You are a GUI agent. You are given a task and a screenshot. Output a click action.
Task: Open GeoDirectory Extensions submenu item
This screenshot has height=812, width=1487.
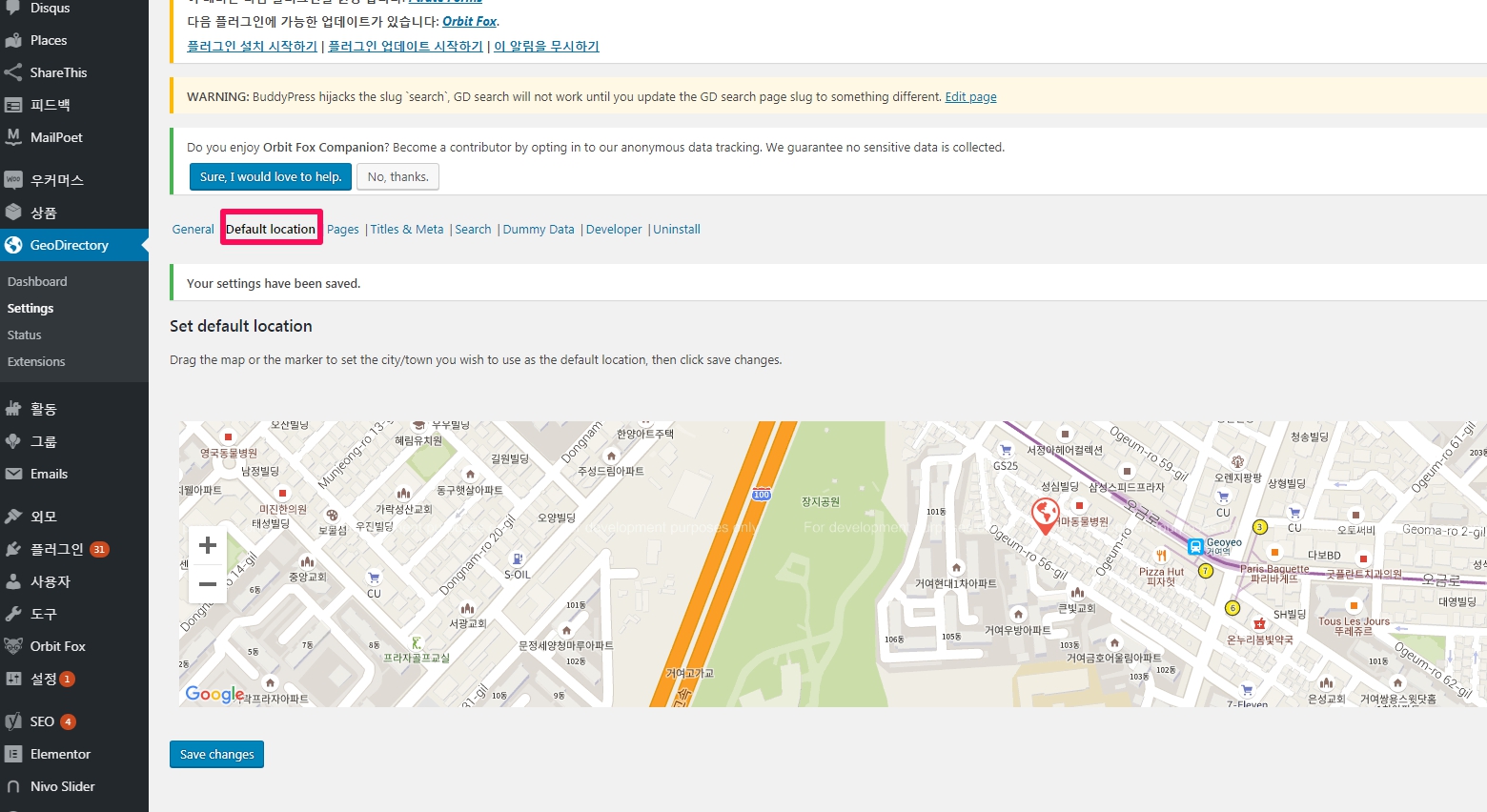[x=36, y=361]
